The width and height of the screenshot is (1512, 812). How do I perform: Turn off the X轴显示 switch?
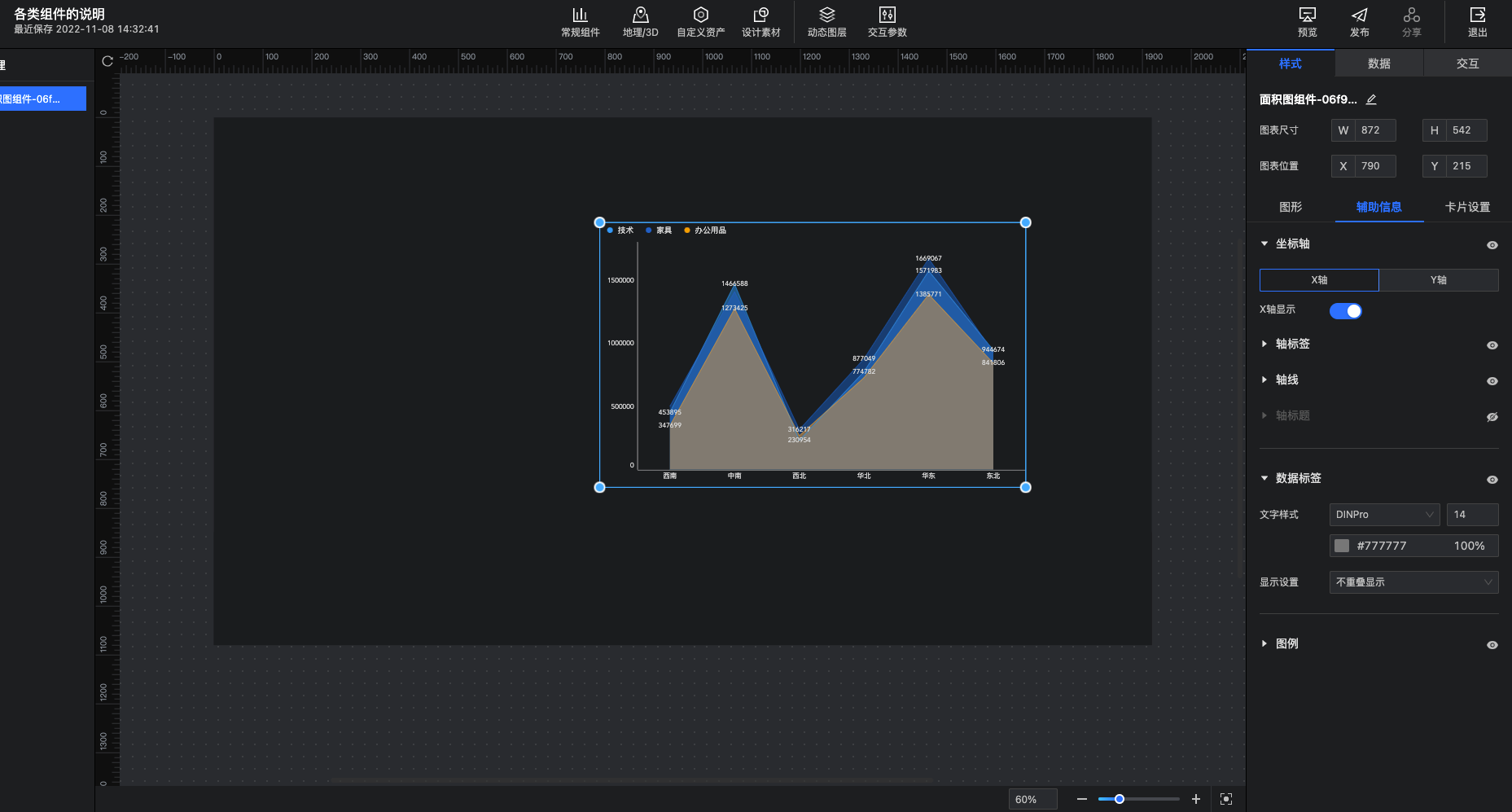[1345, 310]
